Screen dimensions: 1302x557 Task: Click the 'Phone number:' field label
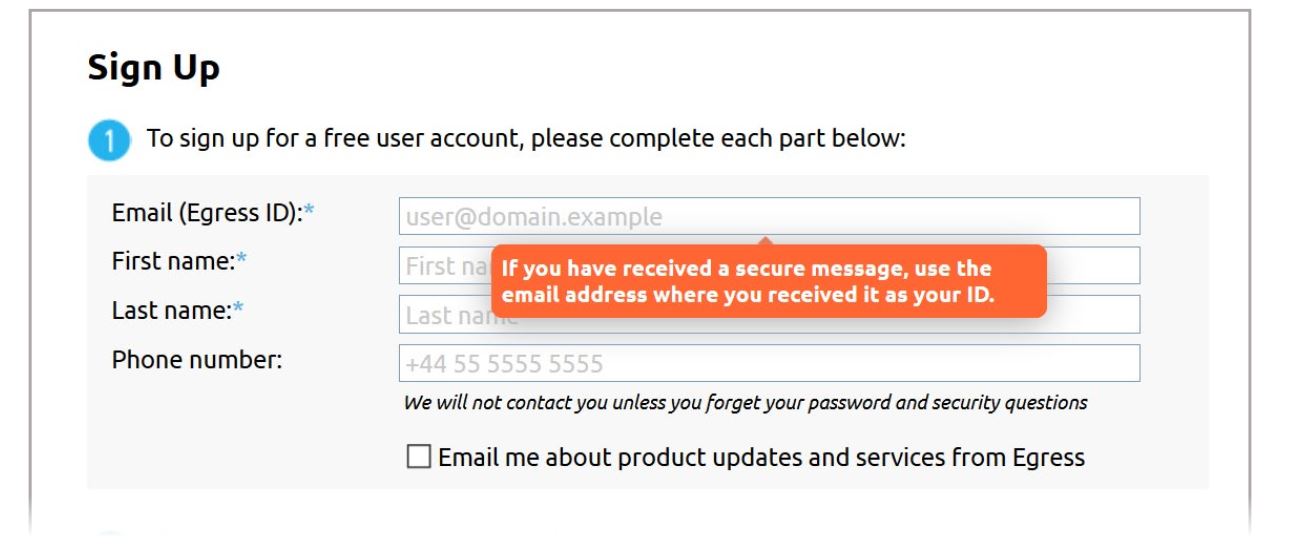(x=197, y=359)
